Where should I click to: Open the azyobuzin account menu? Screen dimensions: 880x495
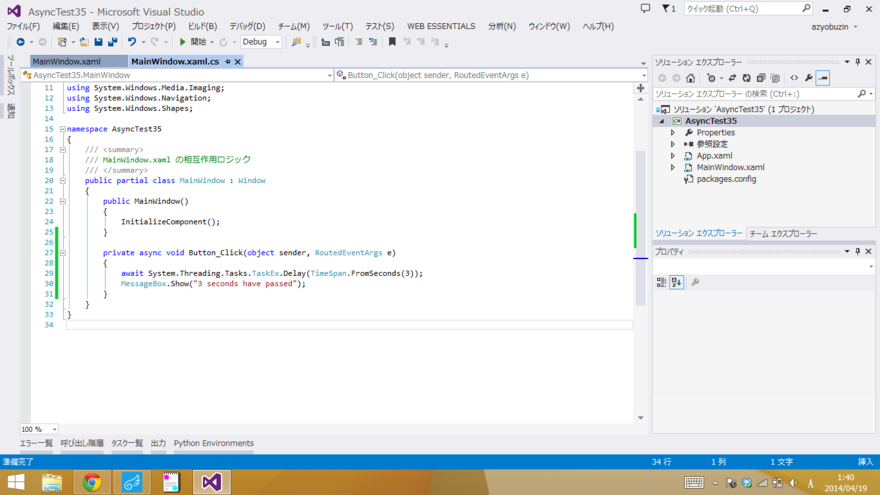[834, 26]
